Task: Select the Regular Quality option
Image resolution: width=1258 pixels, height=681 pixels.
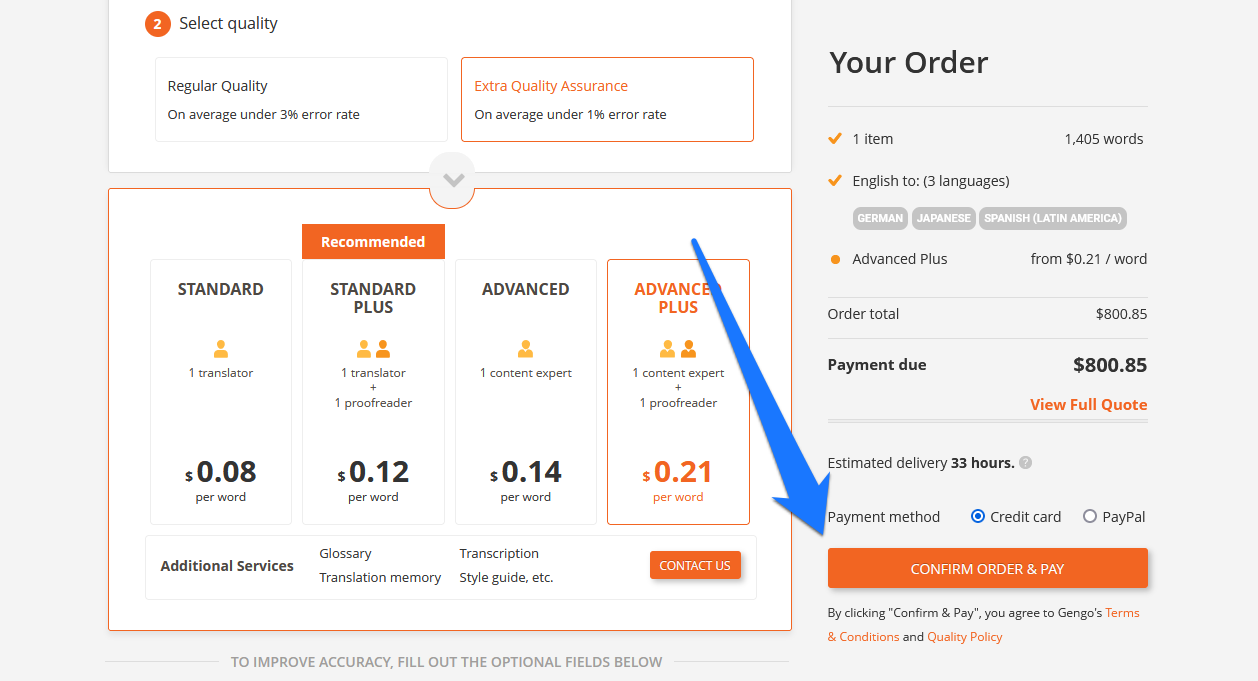Action: pyautogui.click(x=301, y=99)
